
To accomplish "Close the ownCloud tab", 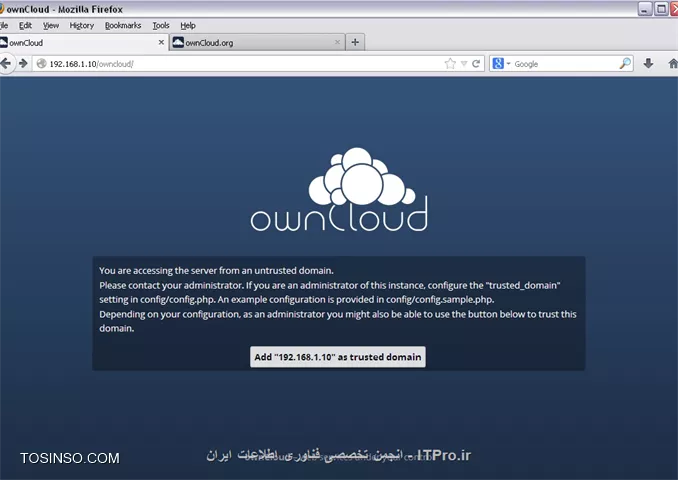I will pyautogui.click(x=161, y=42).
